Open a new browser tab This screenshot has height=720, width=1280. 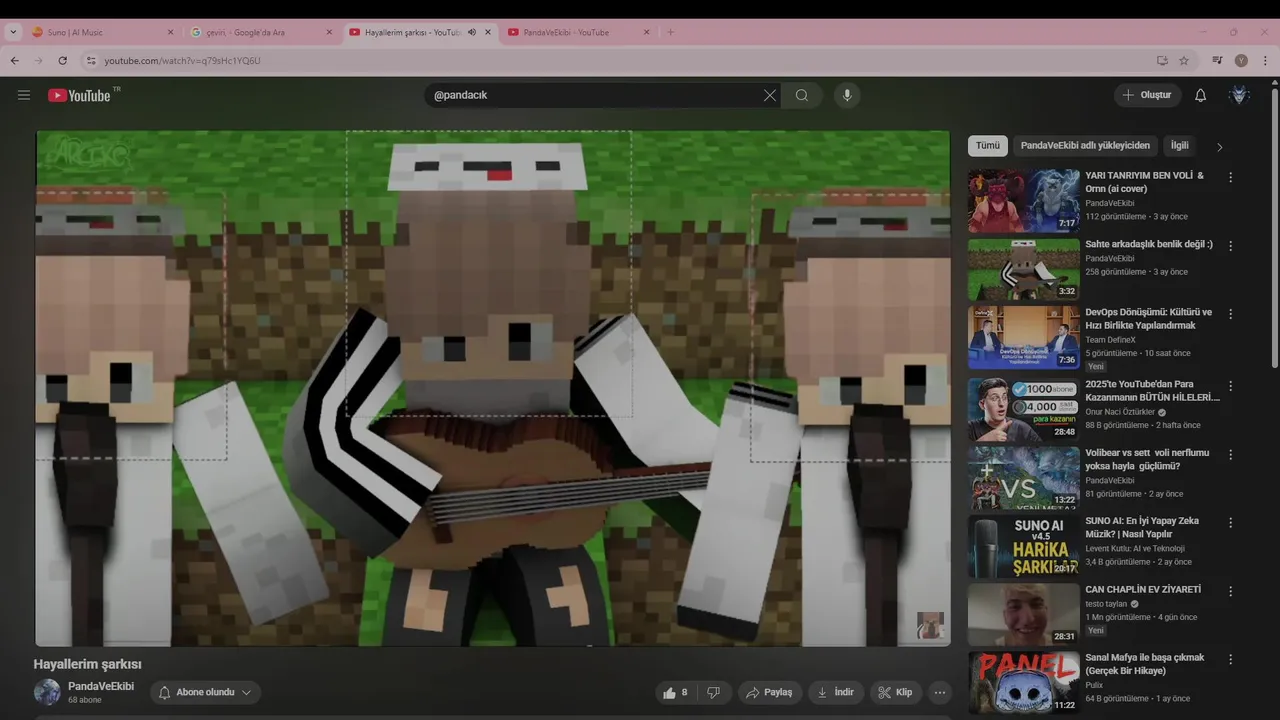tap(670, 32)
